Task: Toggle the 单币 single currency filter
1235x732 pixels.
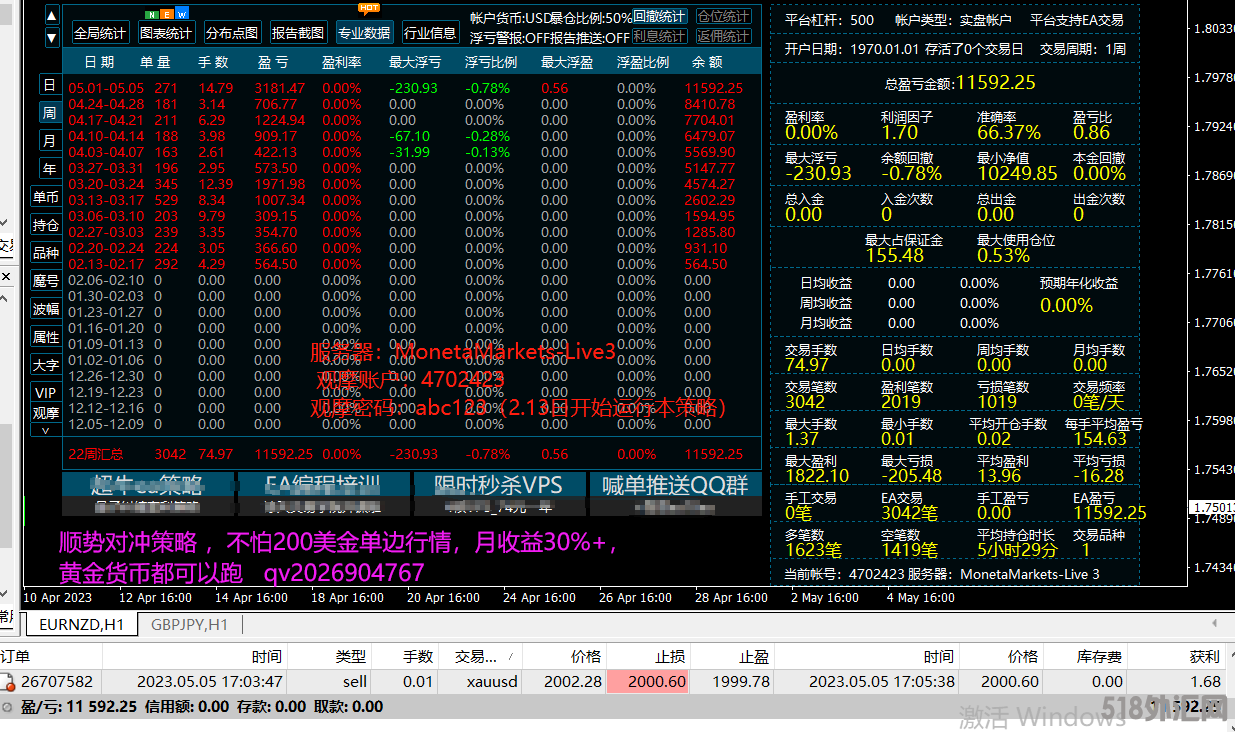Action: point(46,197)
